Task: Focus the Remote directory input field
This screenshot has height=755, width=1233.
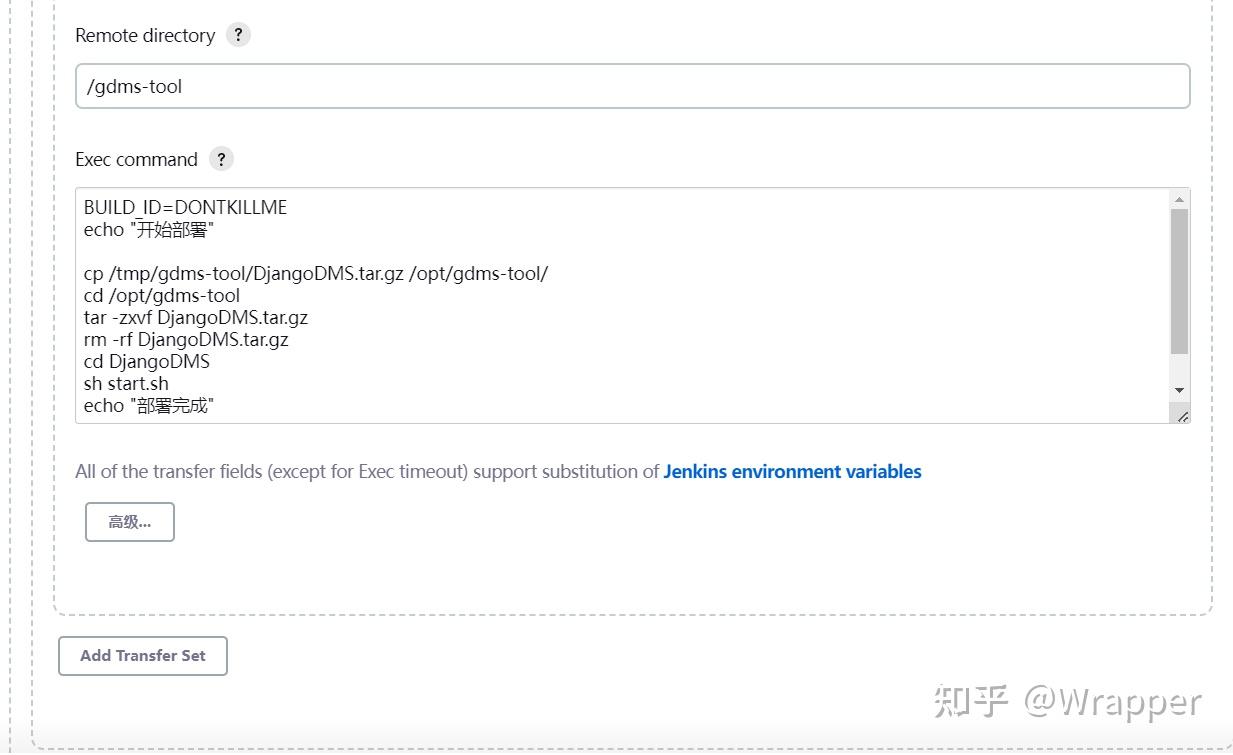Action: 632,87
